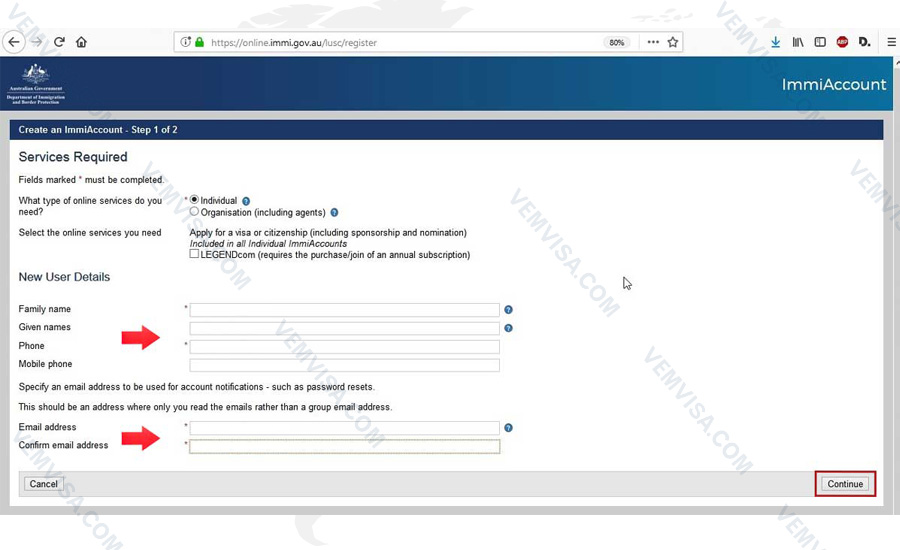This screenshot has height=550, width=900.
Task: Click the Mobile phone input field
Action: 344,365
